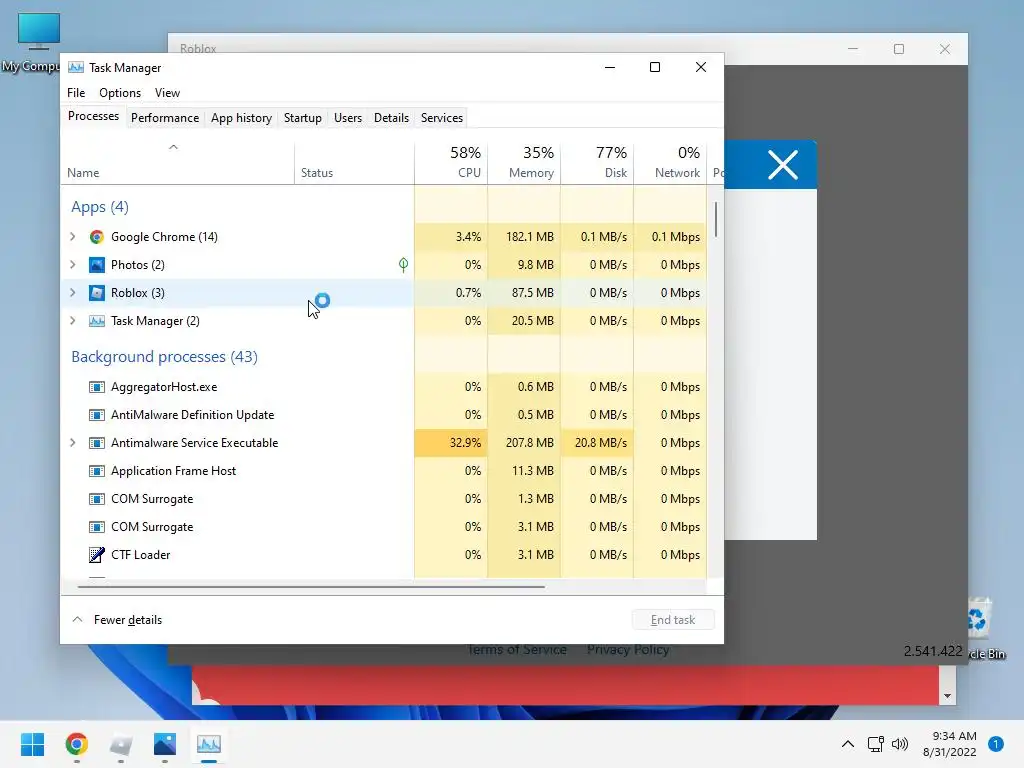Open notification badge in taskbar
Image resolution: width=1024 pixels, height=768 pixels.
coord(996,744)
